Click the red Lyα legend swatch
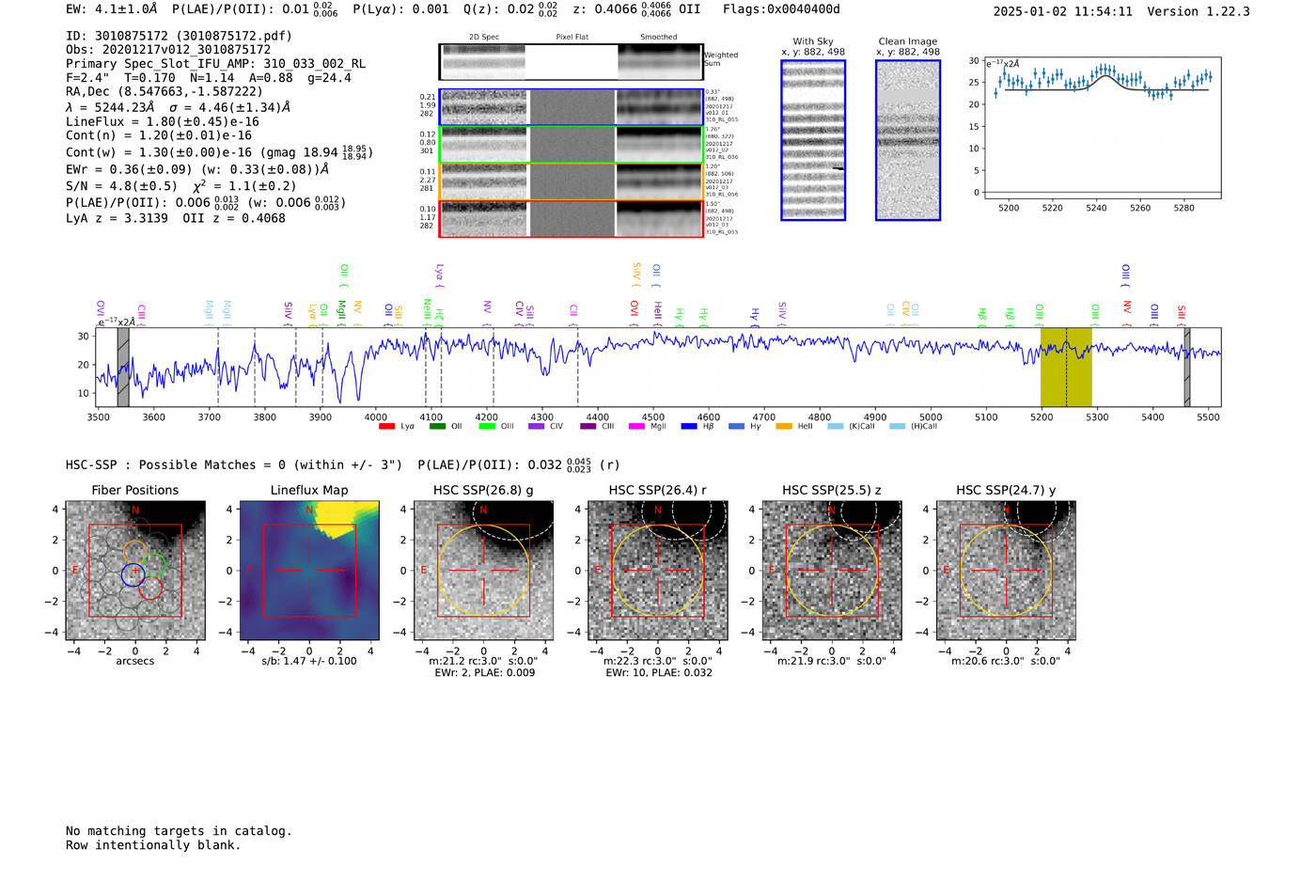The height and width of the screenshot is (896, 1316). (386, 427)
